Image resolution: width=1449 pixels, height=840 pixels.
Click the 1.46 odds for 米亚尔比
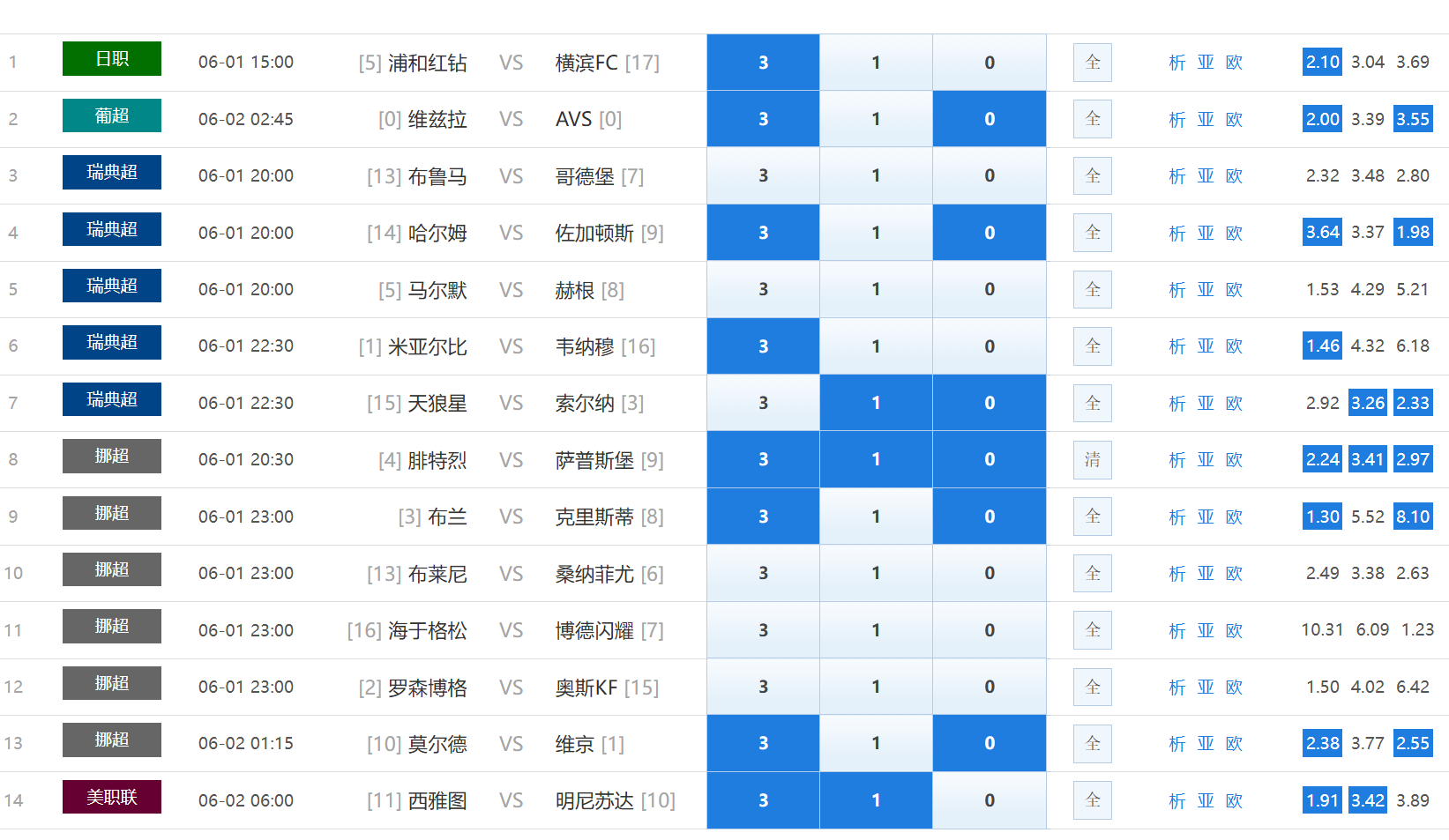(x=1322, y=346)
